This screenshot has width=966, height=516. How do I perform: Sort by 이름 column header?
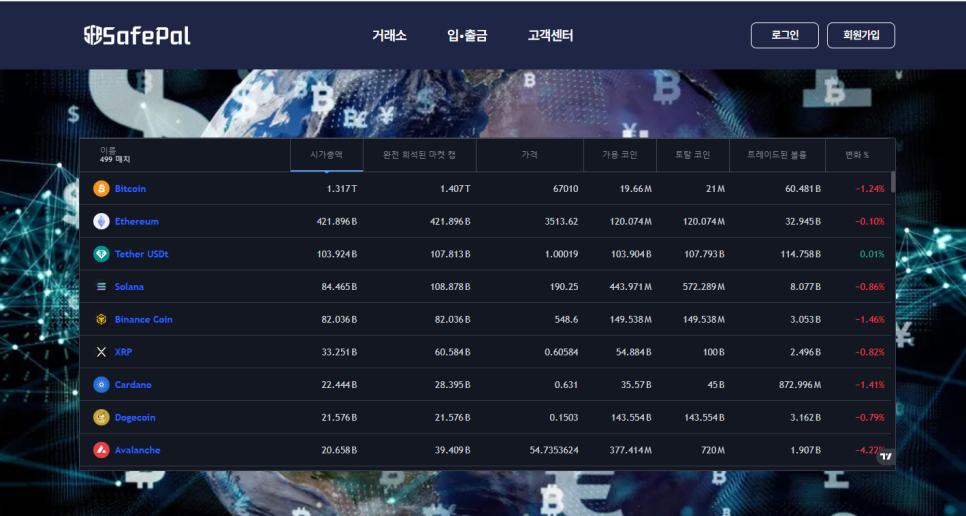pos(185,155)
